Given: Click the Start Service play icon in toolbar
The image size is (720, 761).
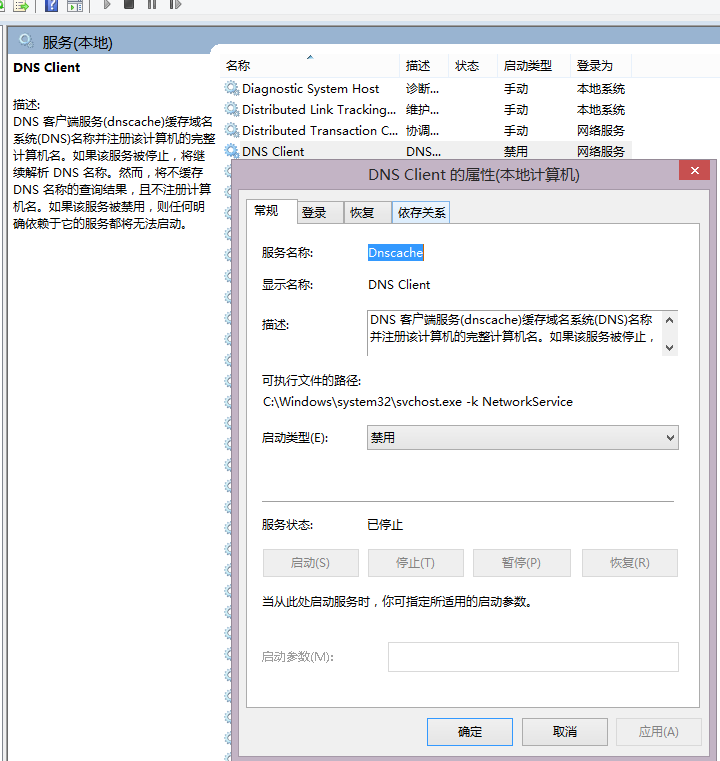Looking at the screenshot, I should pos(107,5).
